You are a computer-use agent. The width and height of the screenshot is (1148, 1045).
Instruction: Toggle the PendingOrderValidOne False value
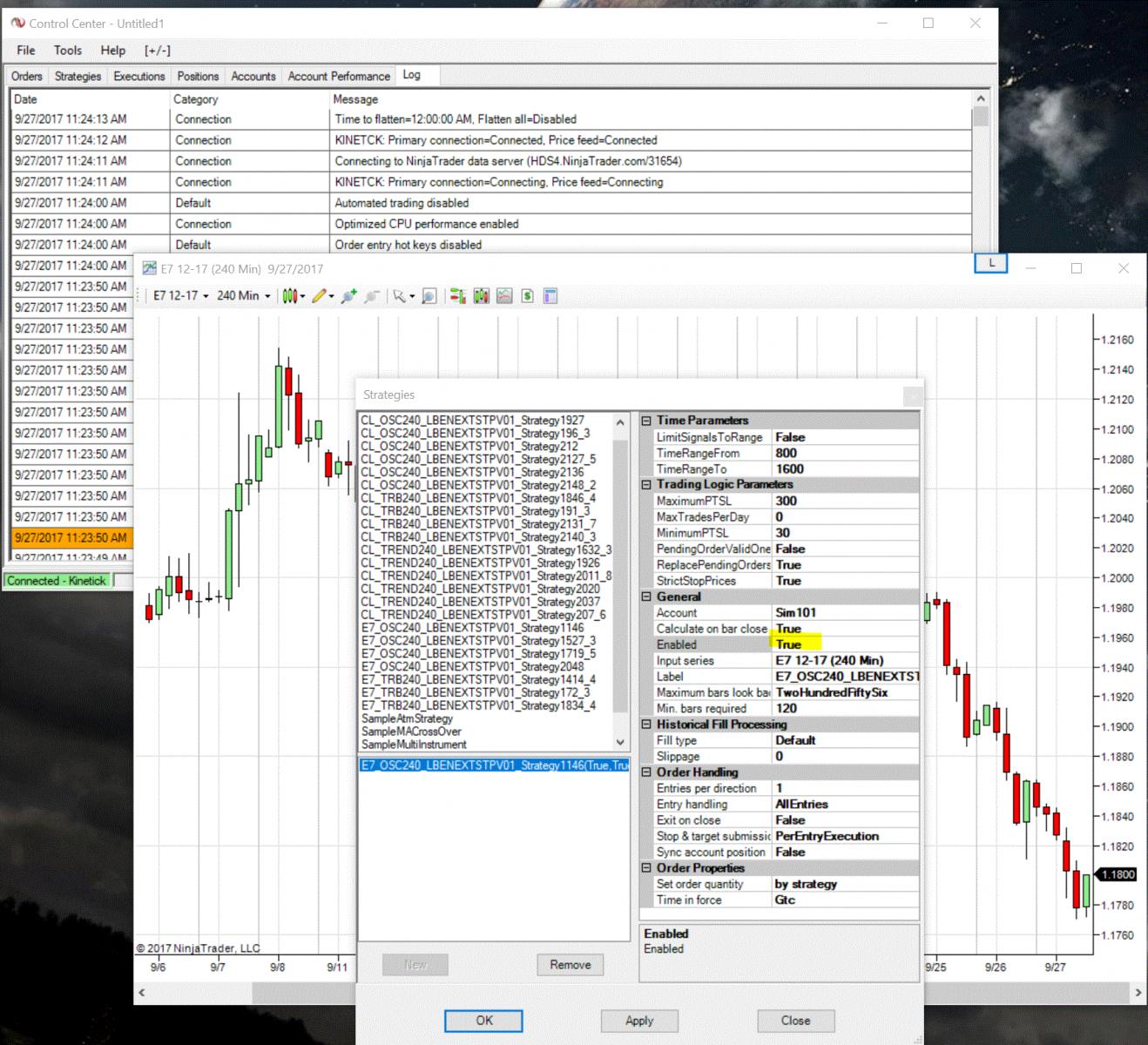coord(845,549)
